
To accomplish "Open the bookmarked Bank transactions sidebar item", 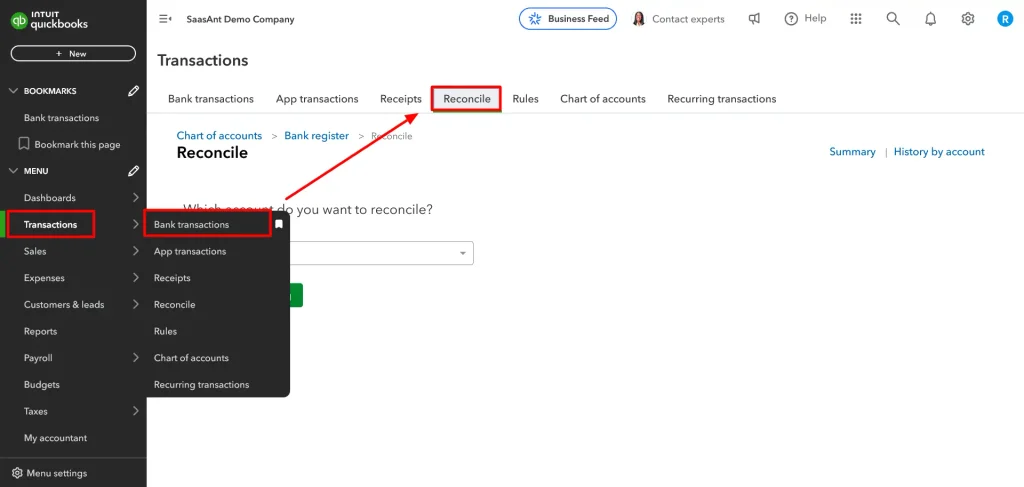I will [x=61, y=118].
